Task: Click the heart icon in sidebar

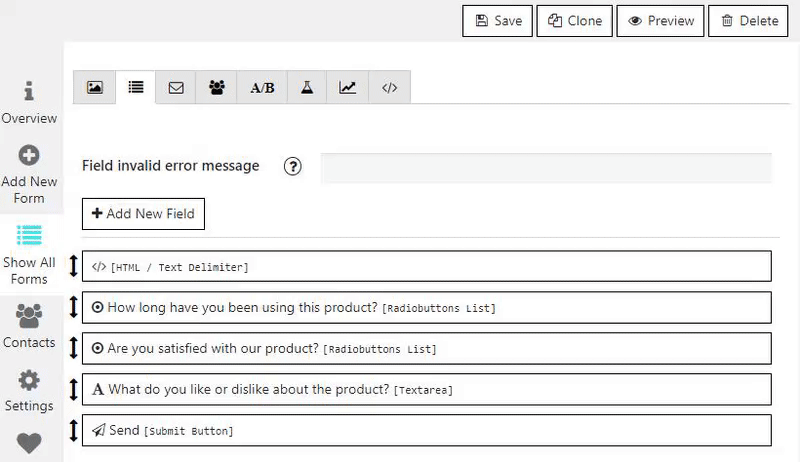Action: coord(29,442)
